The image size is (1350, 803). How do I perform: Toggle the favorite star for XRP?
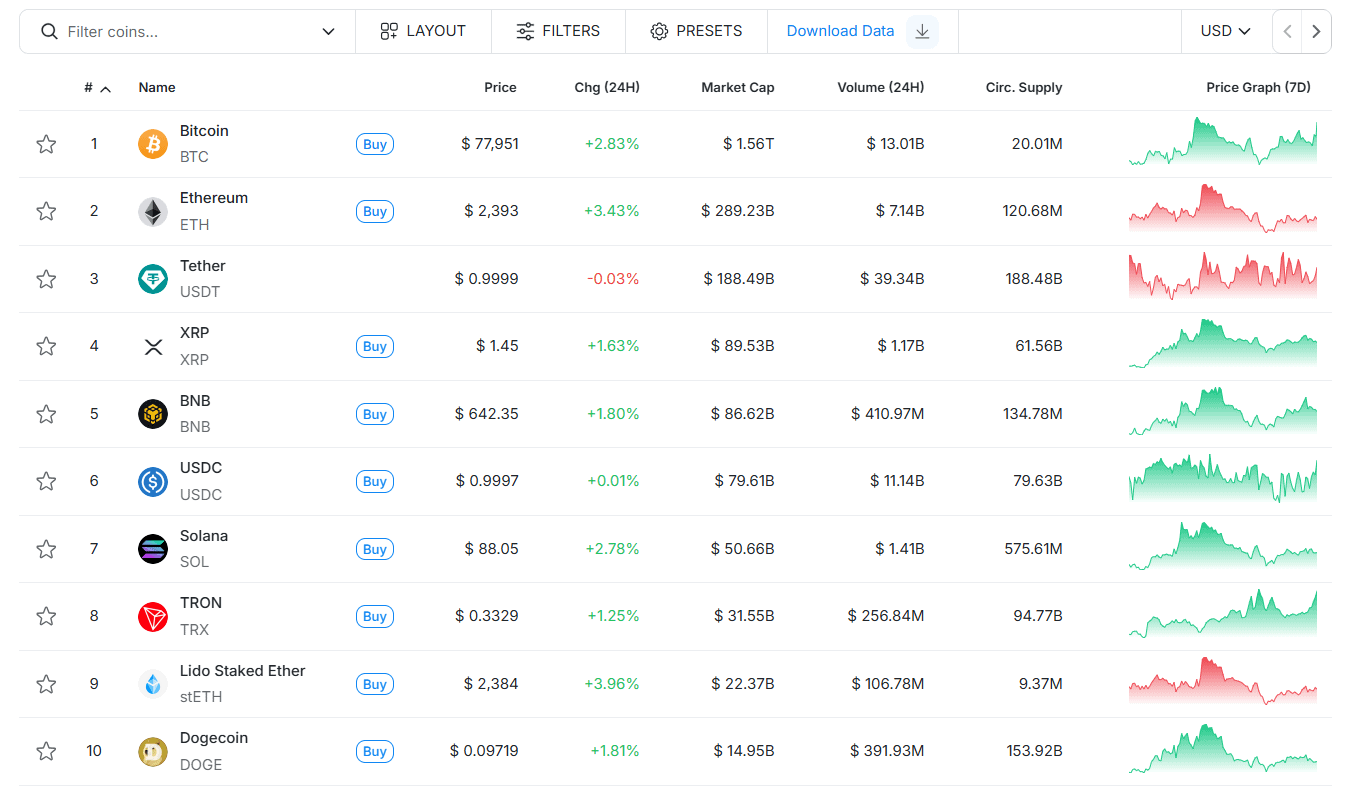point(46,346)
